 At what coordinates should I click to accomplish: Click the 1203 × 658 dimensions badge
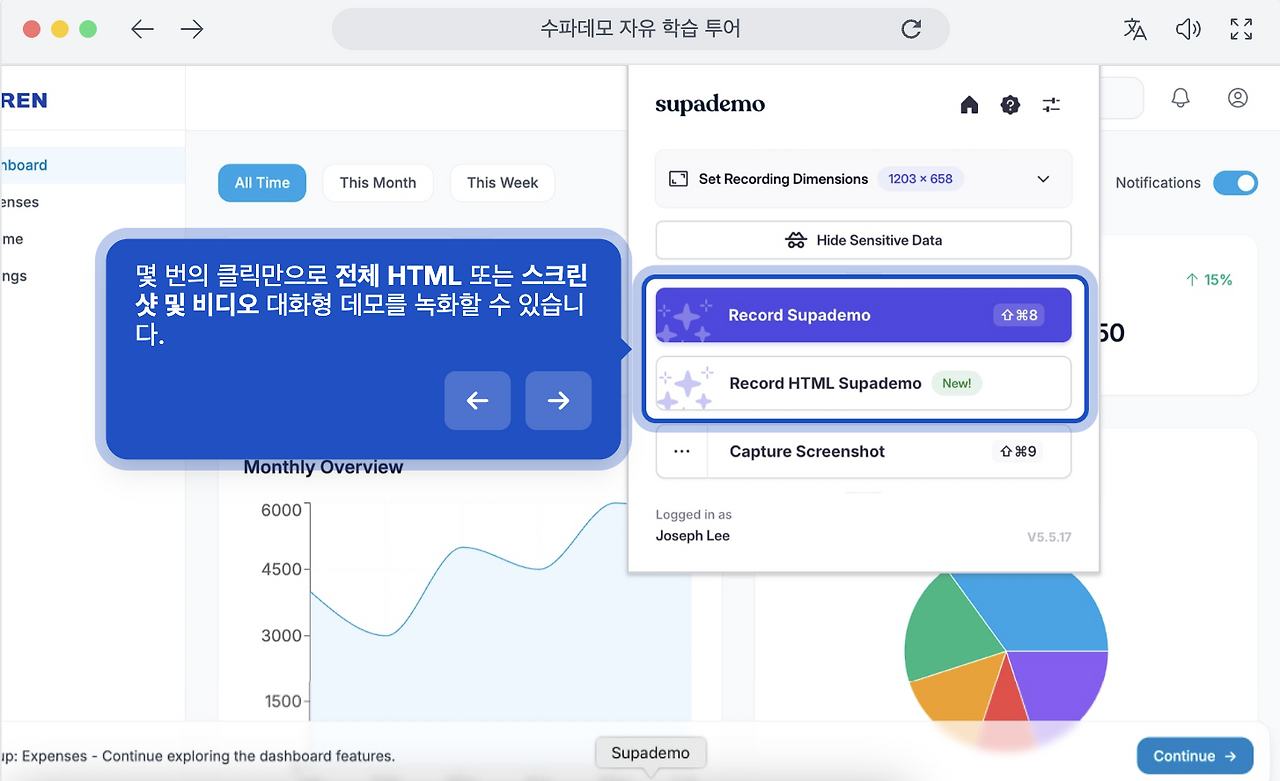(920, 179)
